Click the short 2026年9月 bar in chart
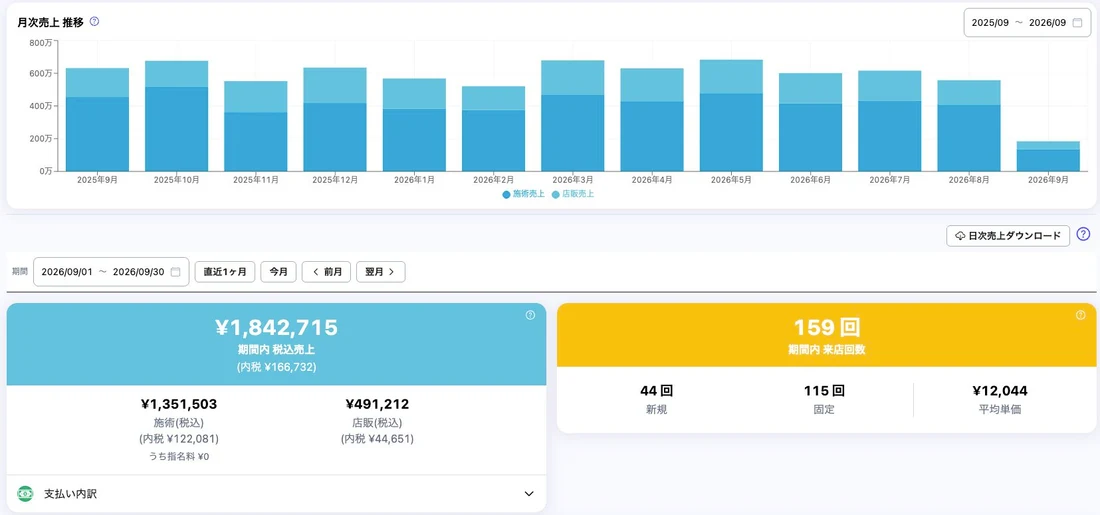Screen dimensions: 1100x515 click(x=1048, y=156)
